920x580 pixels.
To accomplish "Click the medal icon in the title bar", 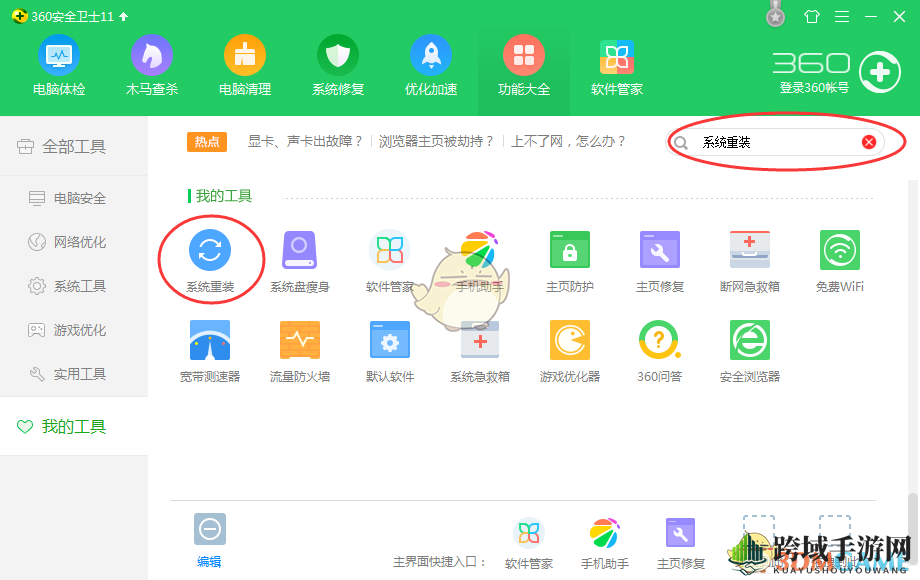I will 776,15.
